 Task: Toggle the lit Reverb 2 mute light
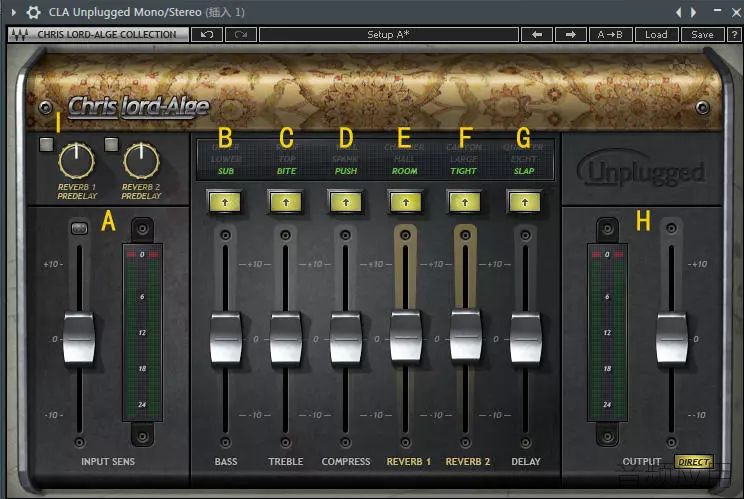[x=465, y=235]
